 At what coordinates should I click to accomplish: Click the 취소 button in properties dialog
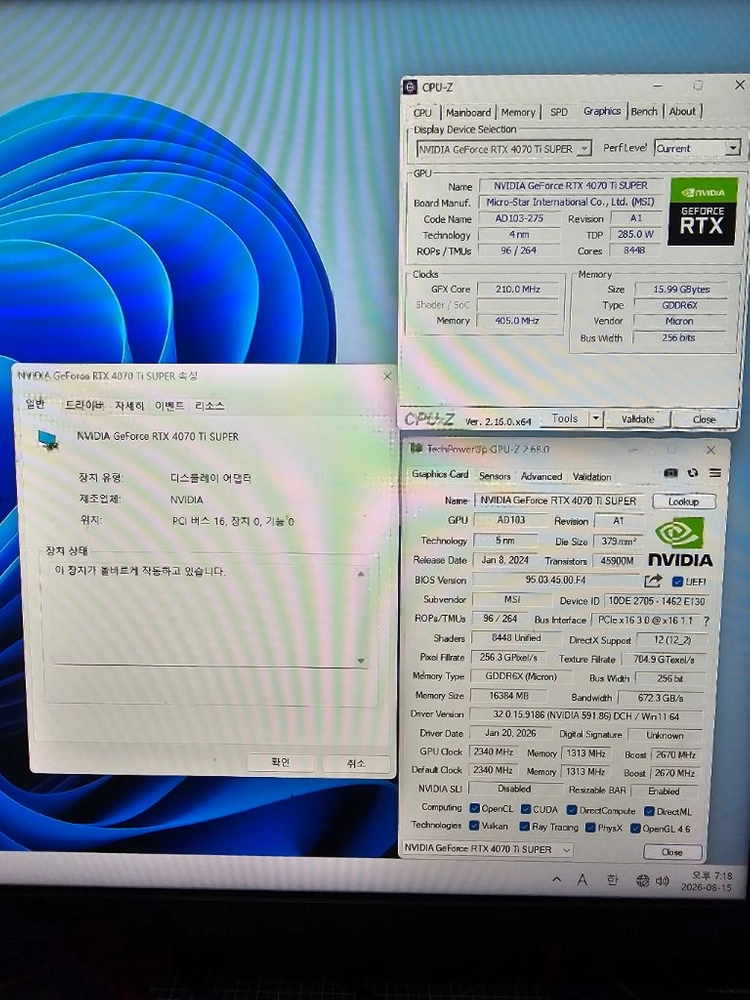(356, 763)
